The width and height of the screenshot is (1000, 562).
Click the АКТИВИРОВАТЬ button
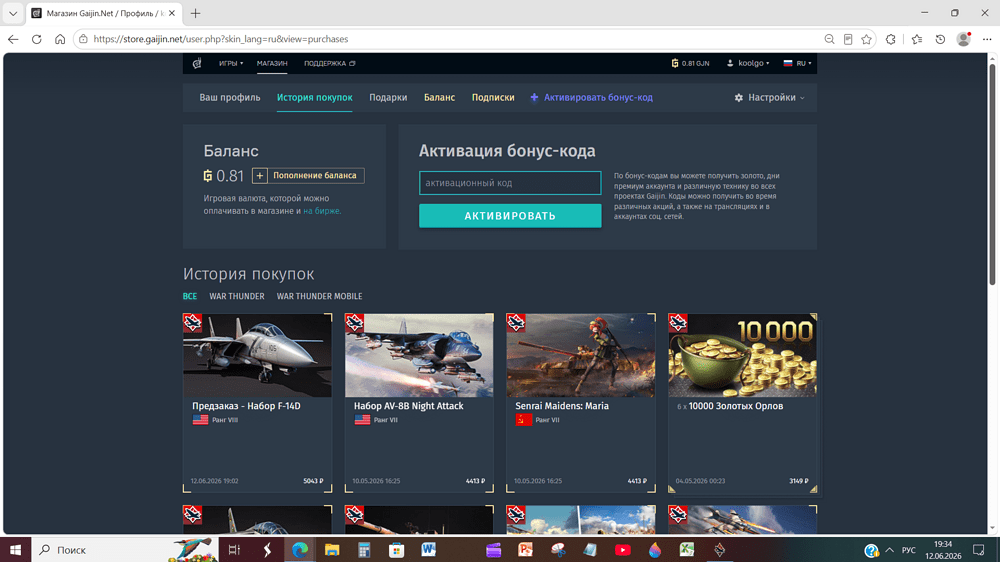(x=510, y=216)
